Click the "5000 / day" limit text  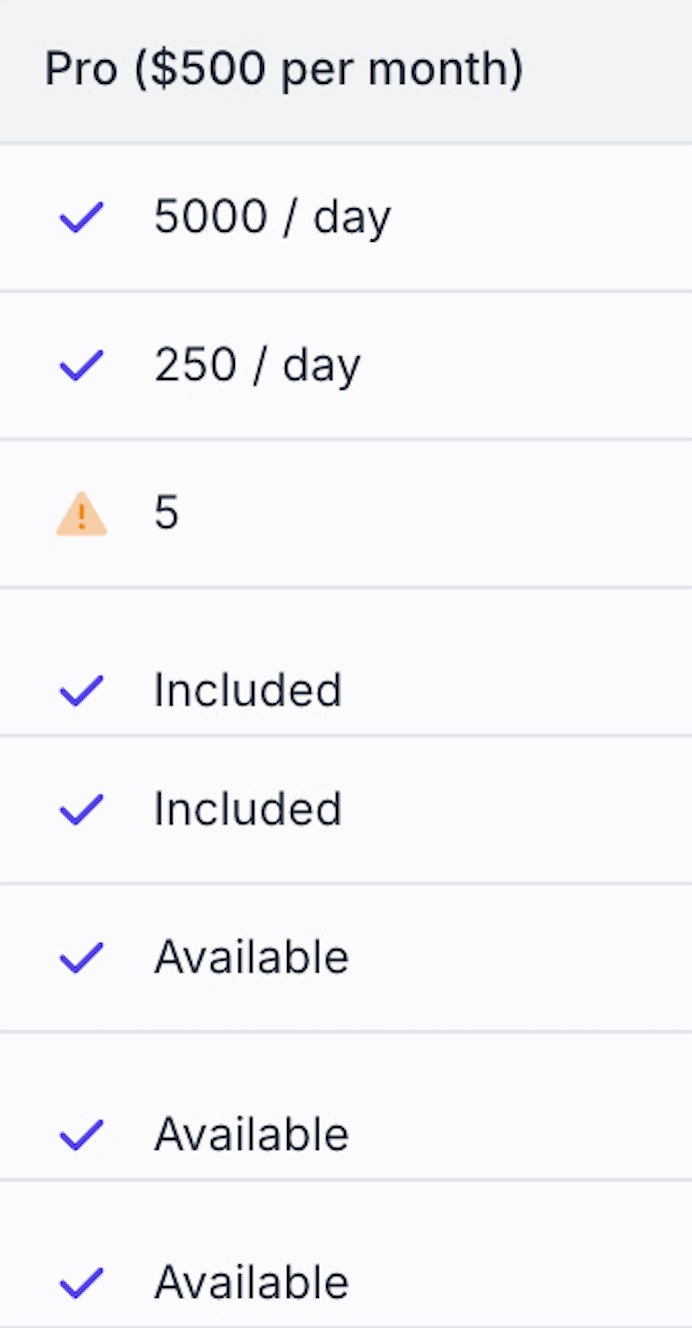(272, 217)
